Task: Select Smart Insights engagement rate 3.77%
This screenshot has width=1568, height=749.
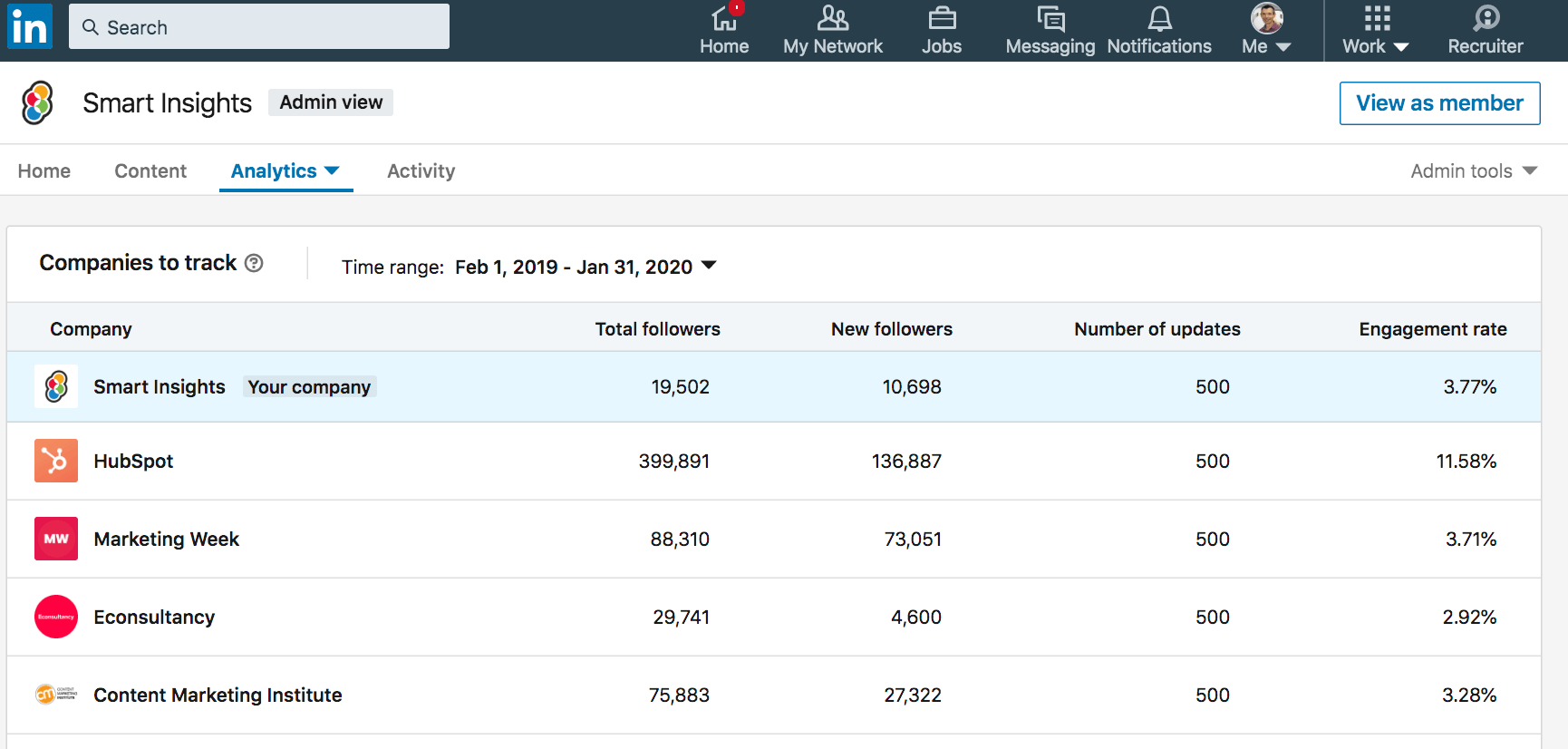Action: [x=1470, y=386]
